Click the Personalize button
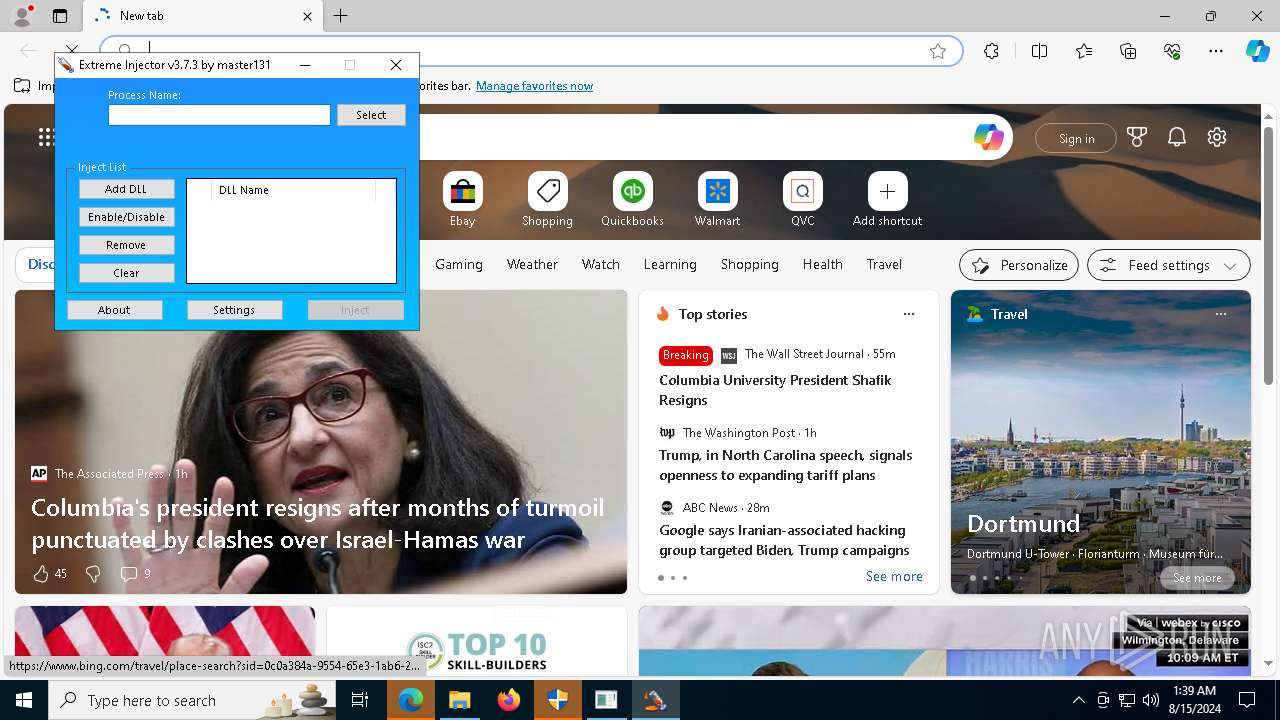Viewport: 1280px width, 720px height. [1019, 265]
